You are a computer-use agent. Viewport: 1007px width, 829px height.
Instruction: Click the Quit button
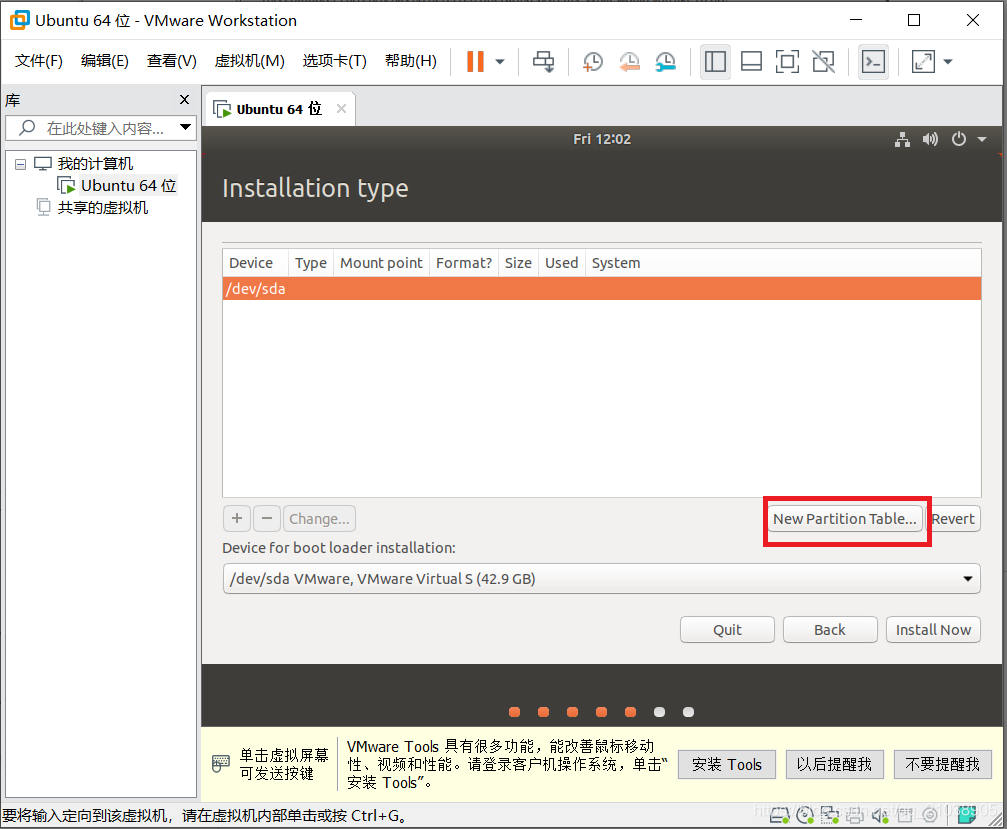pos(727,630)
